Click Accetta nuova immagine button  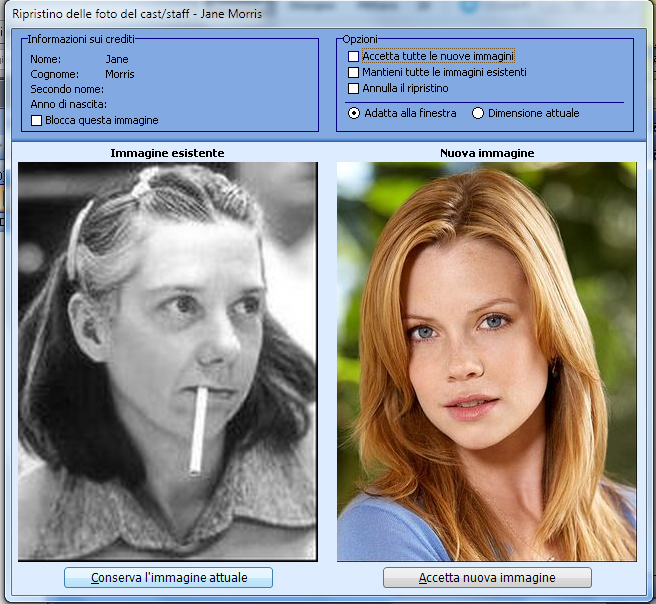[487, 578]
